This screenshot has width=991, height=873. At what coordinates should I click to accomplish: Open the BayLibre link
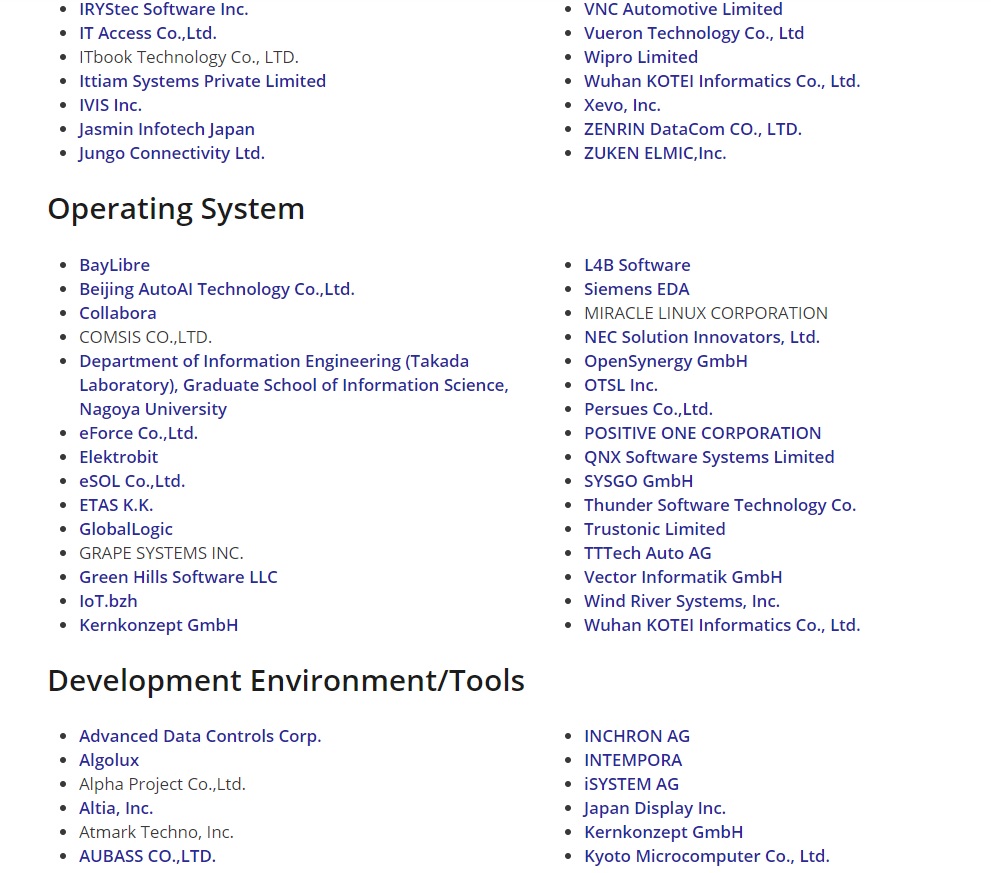[114, 265]
